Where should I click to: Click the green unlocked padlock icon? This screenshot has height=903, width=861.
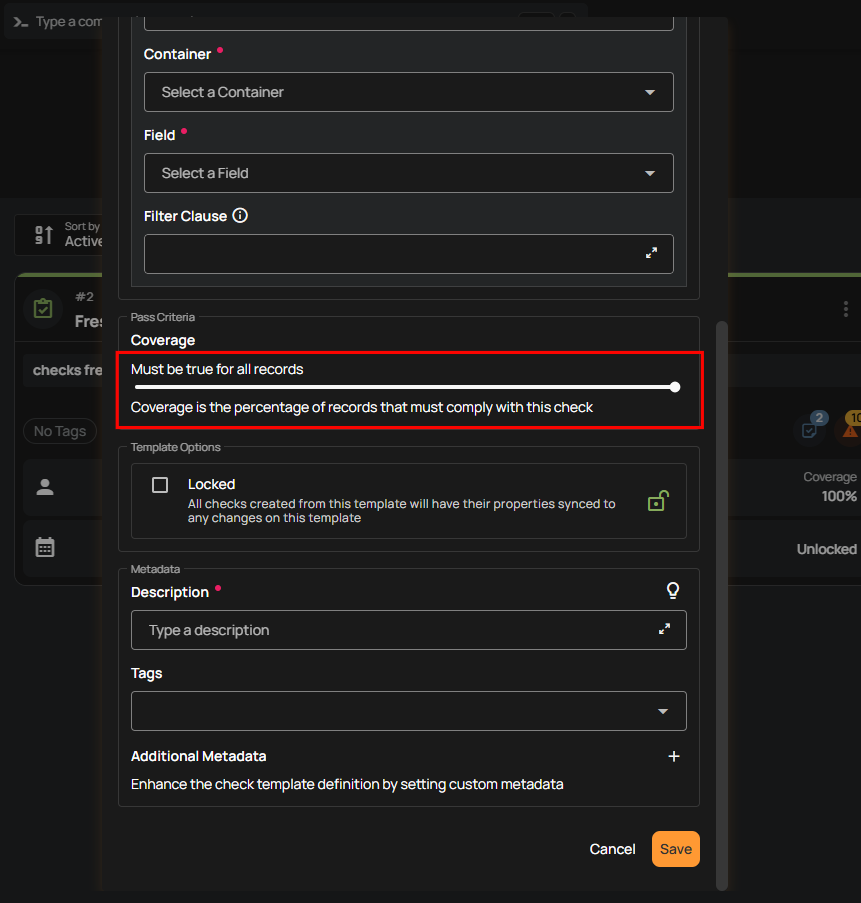pos(657,500)
